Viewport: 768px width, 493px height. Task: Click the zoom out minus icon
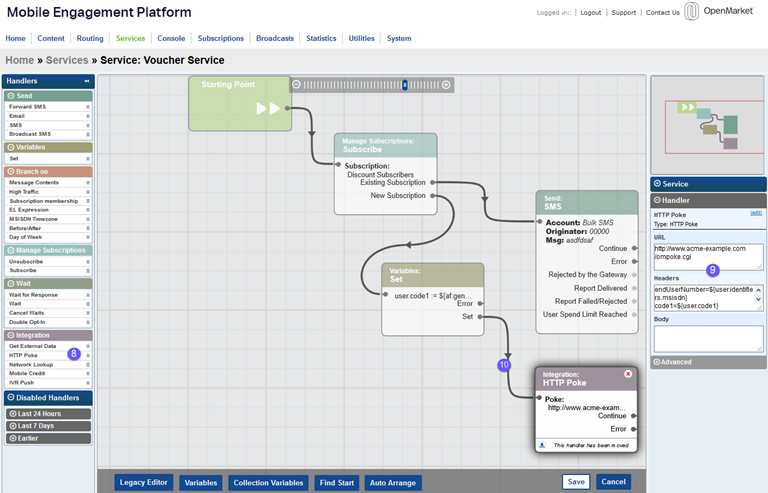pyautogui.click(x=296, y=85)
